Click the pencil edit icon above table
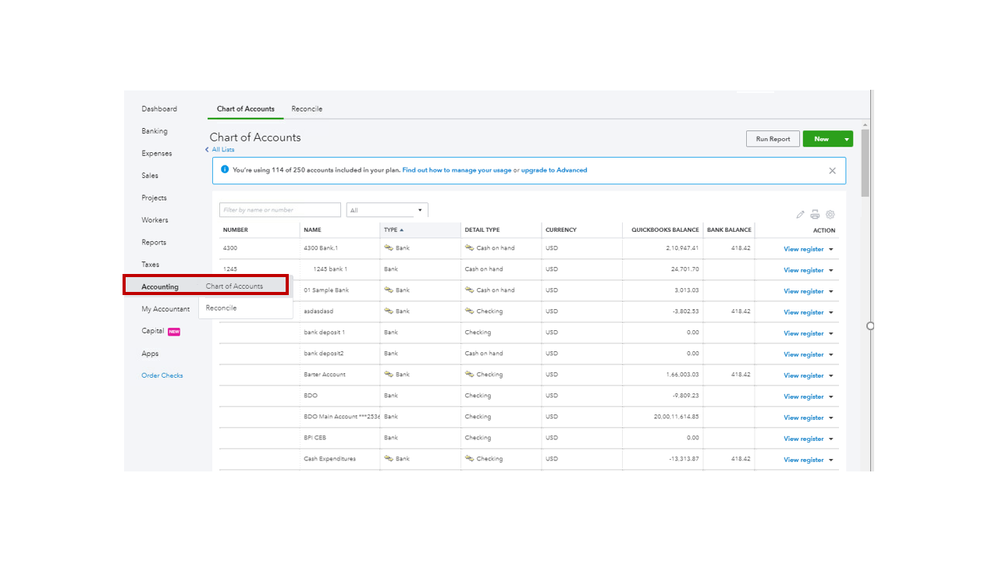Viewport: 999px width, 562px height. click(800, 214)
